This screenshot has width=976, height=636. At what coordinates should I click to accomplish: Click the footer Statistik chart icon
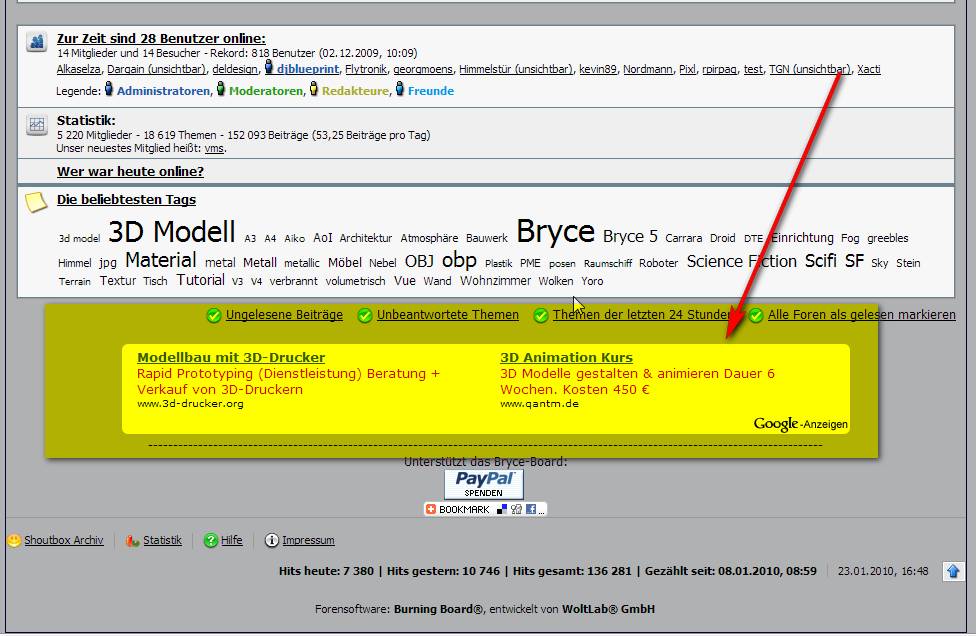(x=133, y=540)
